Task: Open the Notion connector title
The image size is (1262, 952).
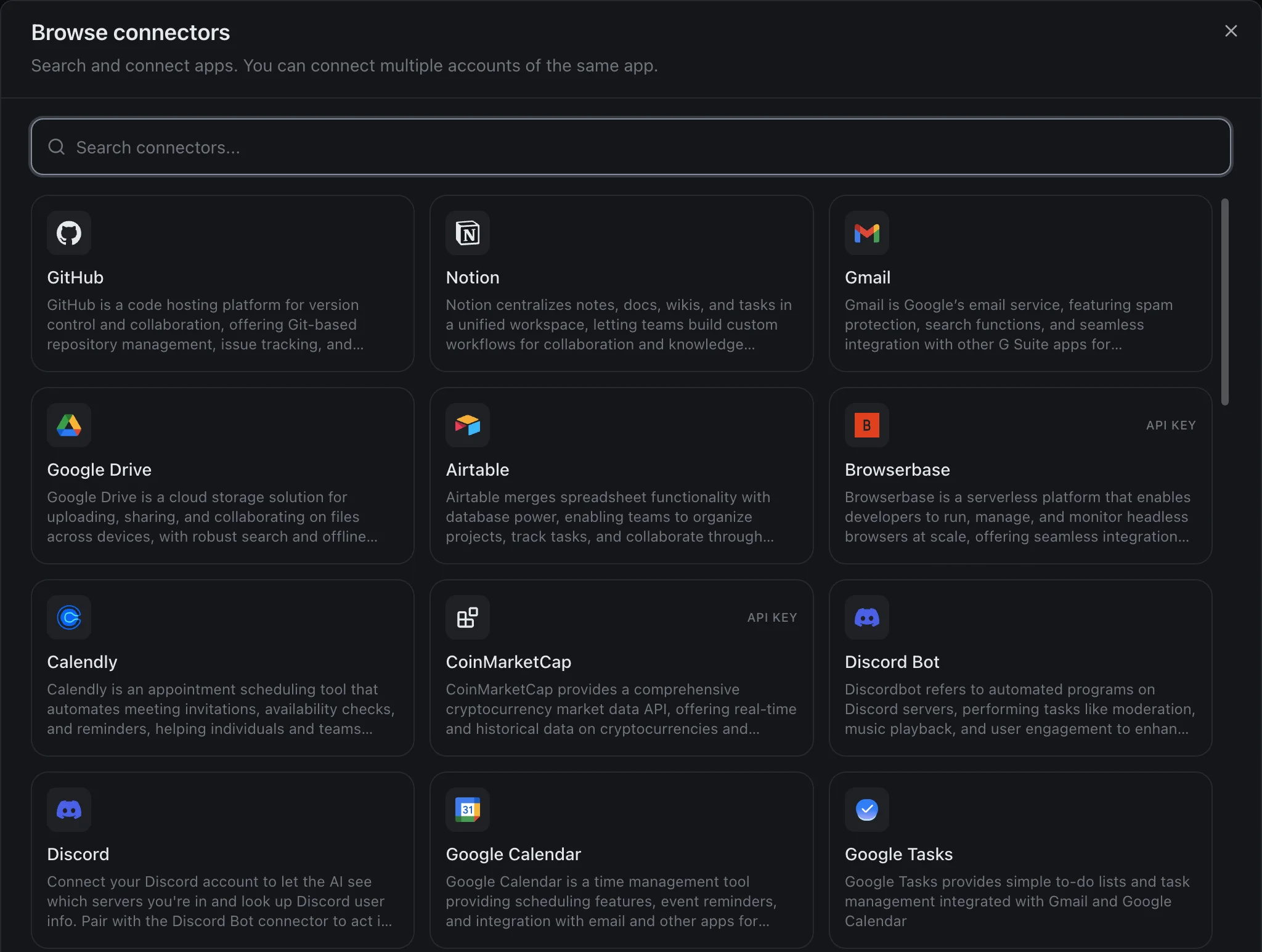Action: [x=473, y=277]
